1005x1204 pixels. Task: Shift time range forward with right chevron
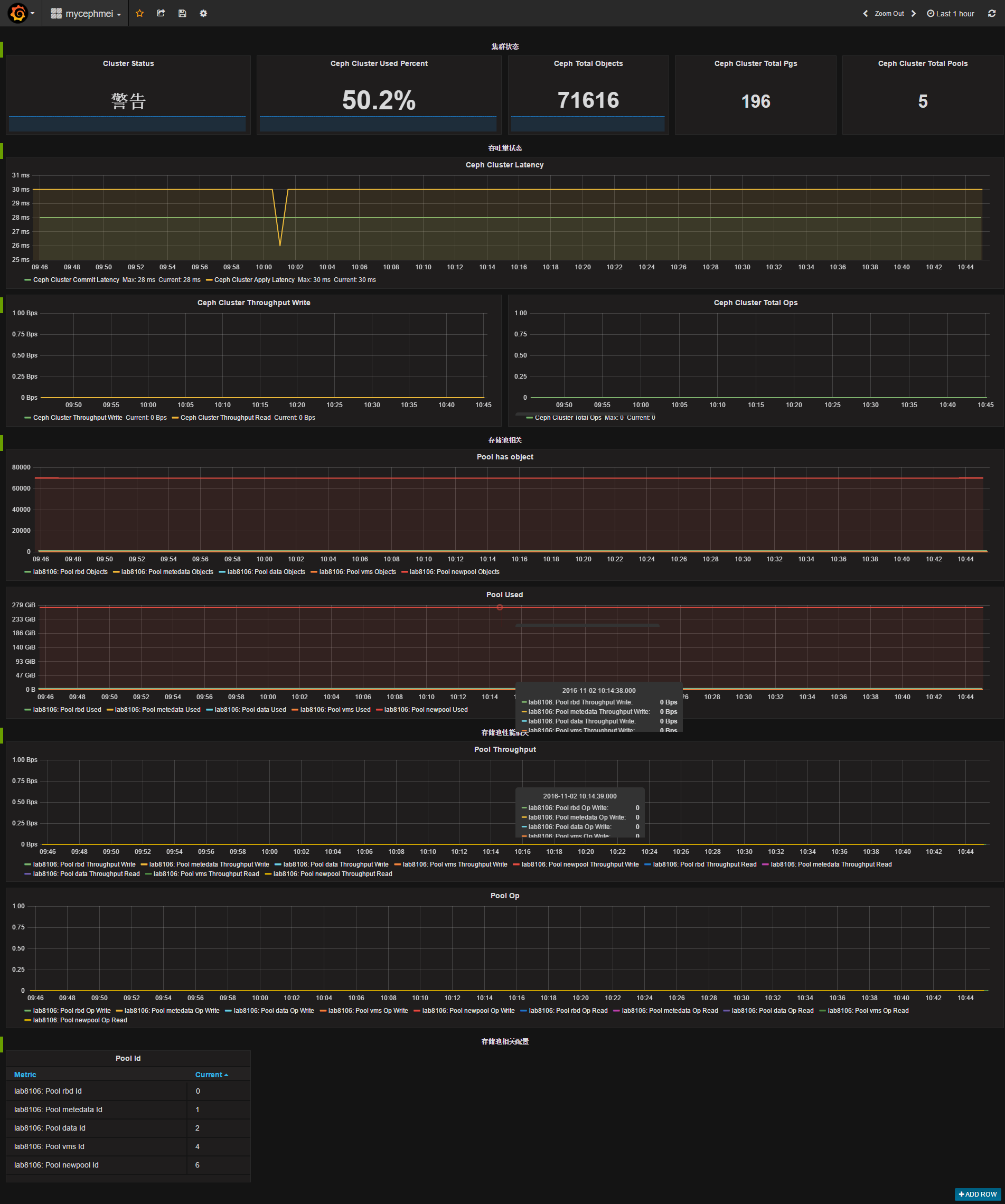[x=913, y=14]
